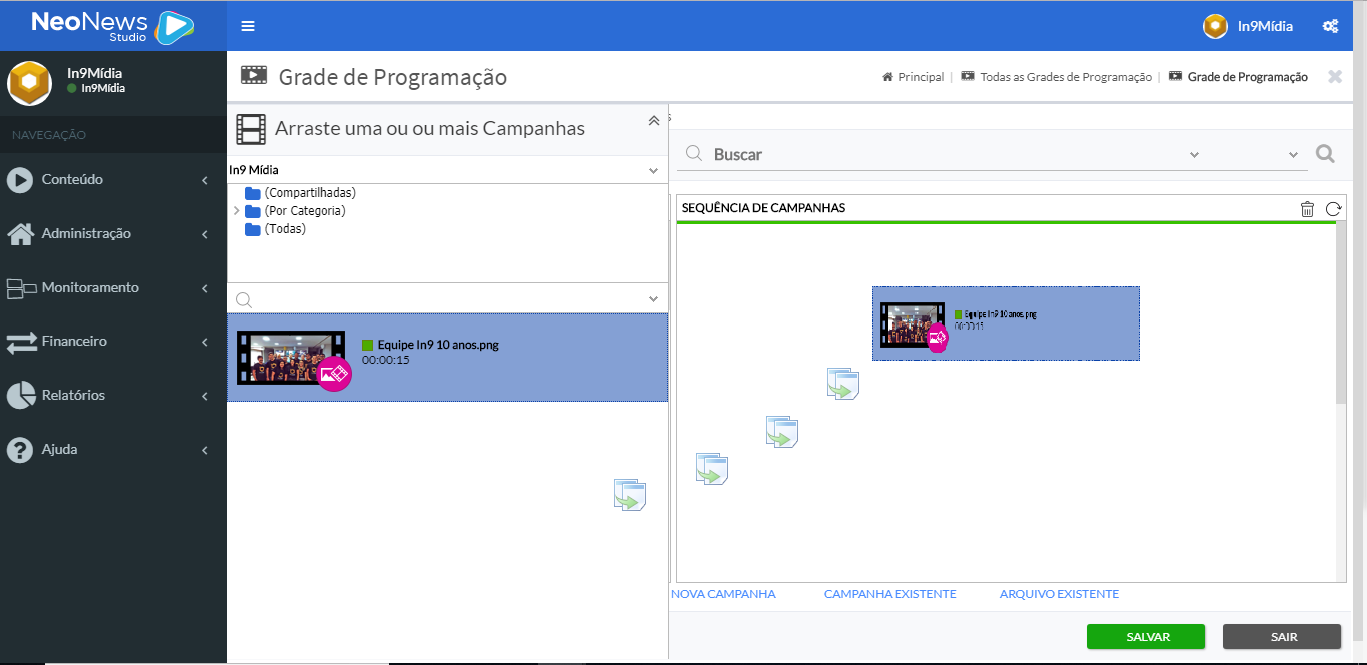Image resolution: width=1367 pixels, height=665 pixels.
Task: Click the pink media badge on Equipe In9 thumbnail
Action: click(x=334, y=373)
